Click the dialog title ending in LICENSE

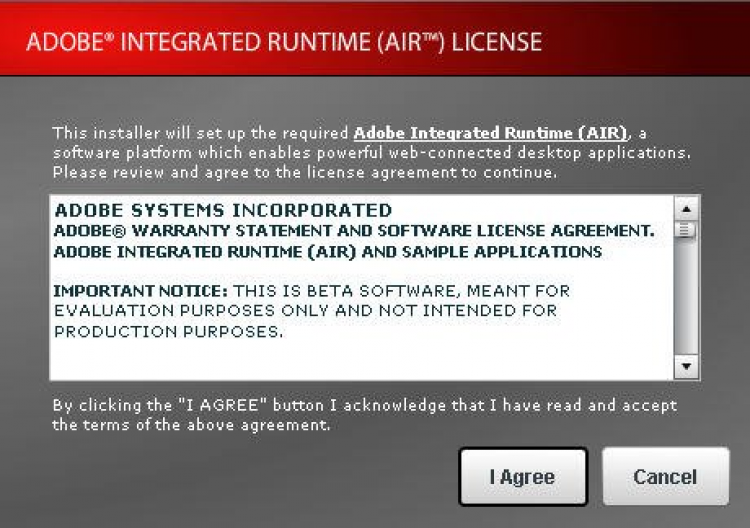[284, 42]
